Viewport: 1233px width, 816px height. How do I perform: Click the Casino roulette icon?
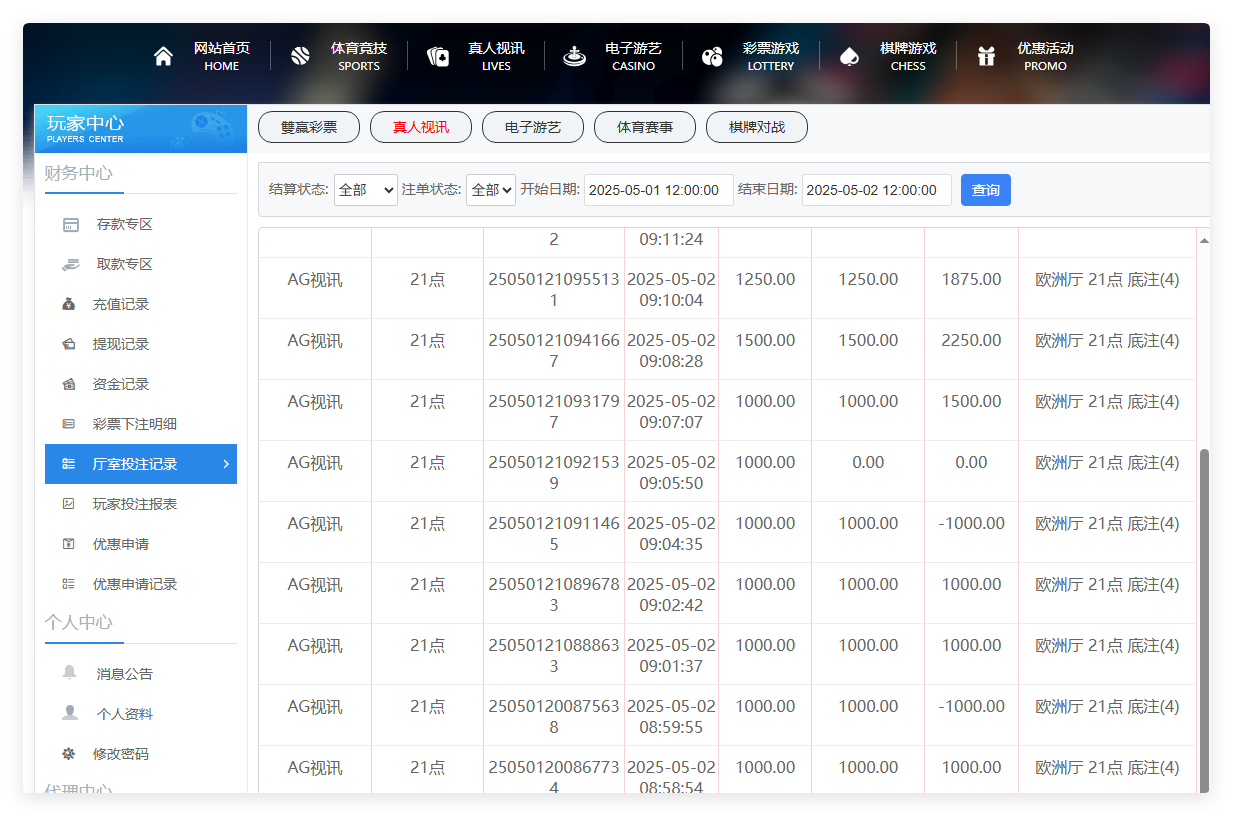coord(575,57)
